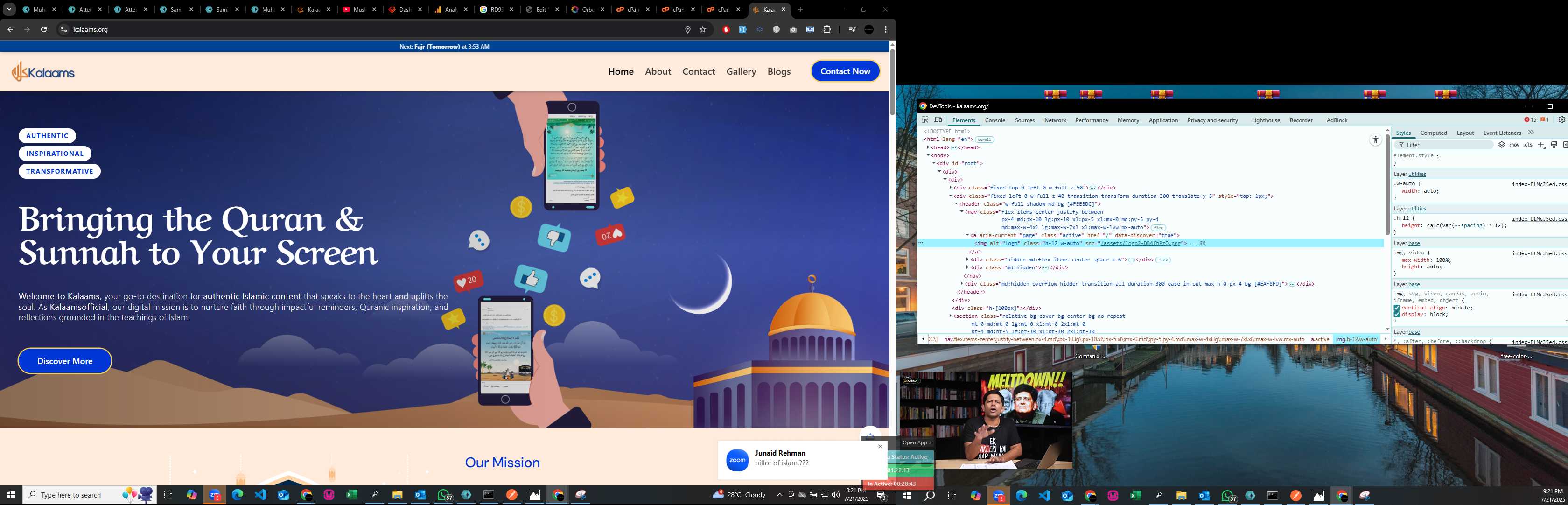The image size is (1568, 505).
Task: Open the Event Listeners tab
Action: point(1502,133)
